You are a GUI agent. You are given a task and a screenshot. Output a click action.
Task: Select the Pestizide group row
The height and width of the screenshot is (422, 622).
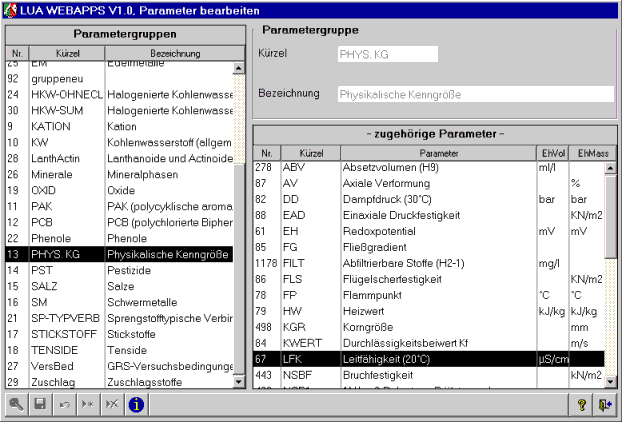point(120,270)
